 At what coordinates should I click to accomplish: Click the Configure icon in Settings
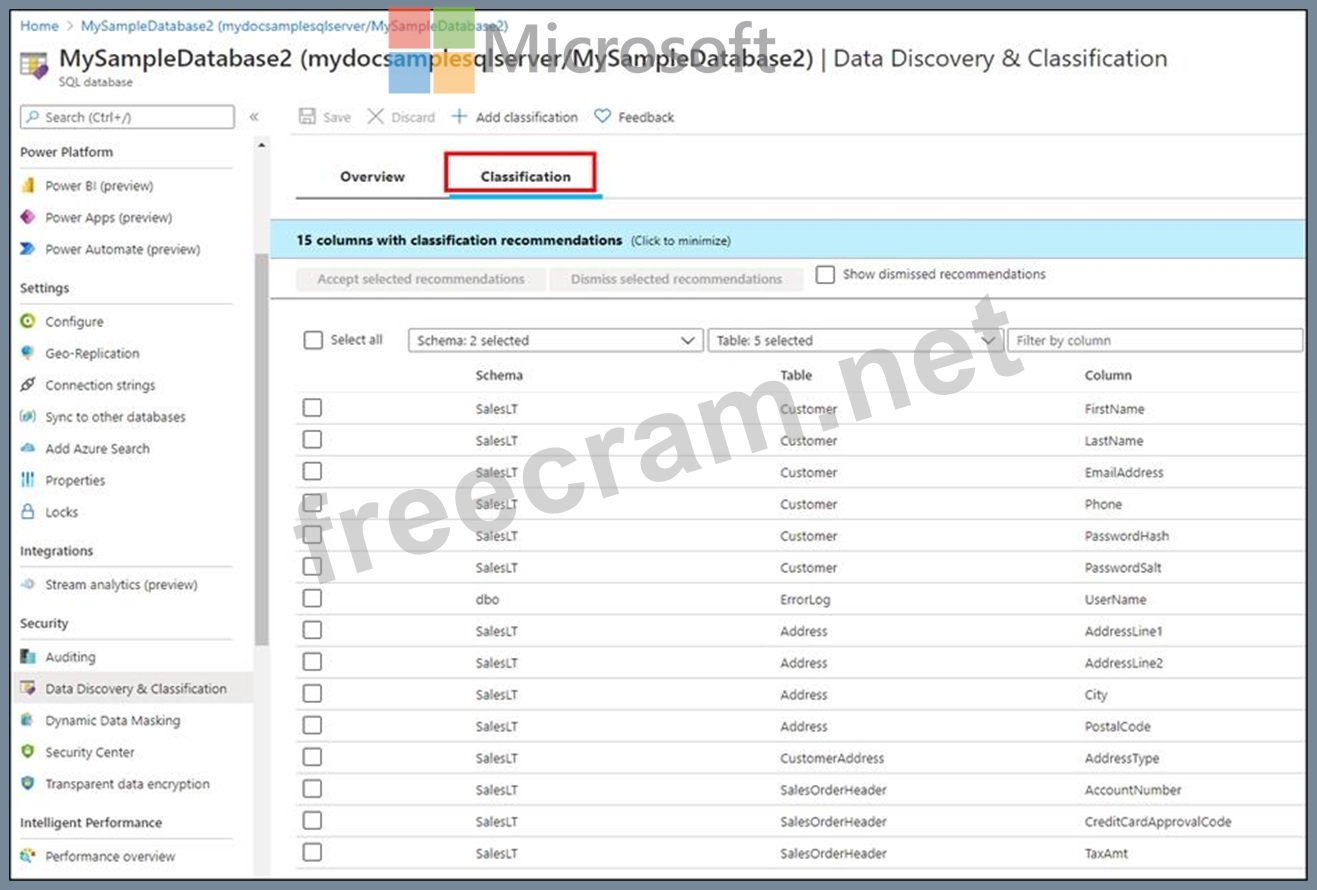pos(28,321)
